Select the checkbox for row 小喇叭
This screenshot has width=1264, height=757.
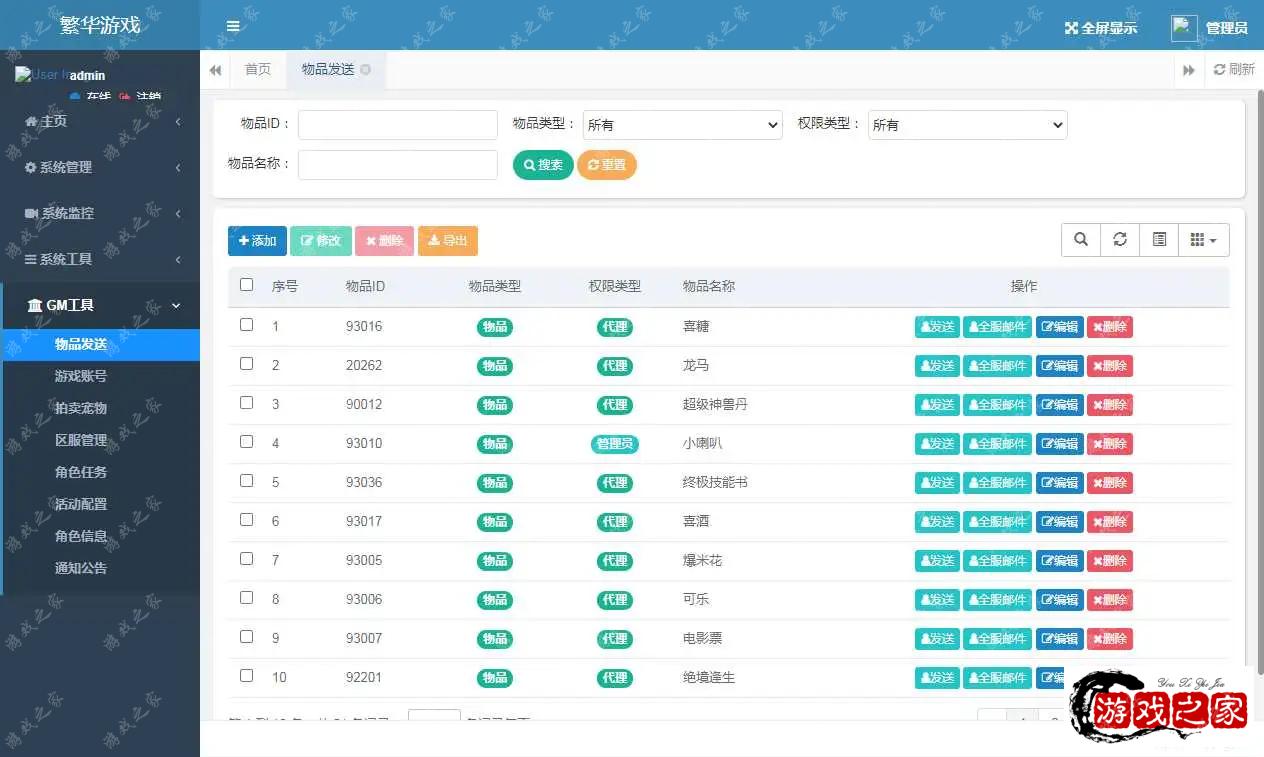(x=247, y=442)
